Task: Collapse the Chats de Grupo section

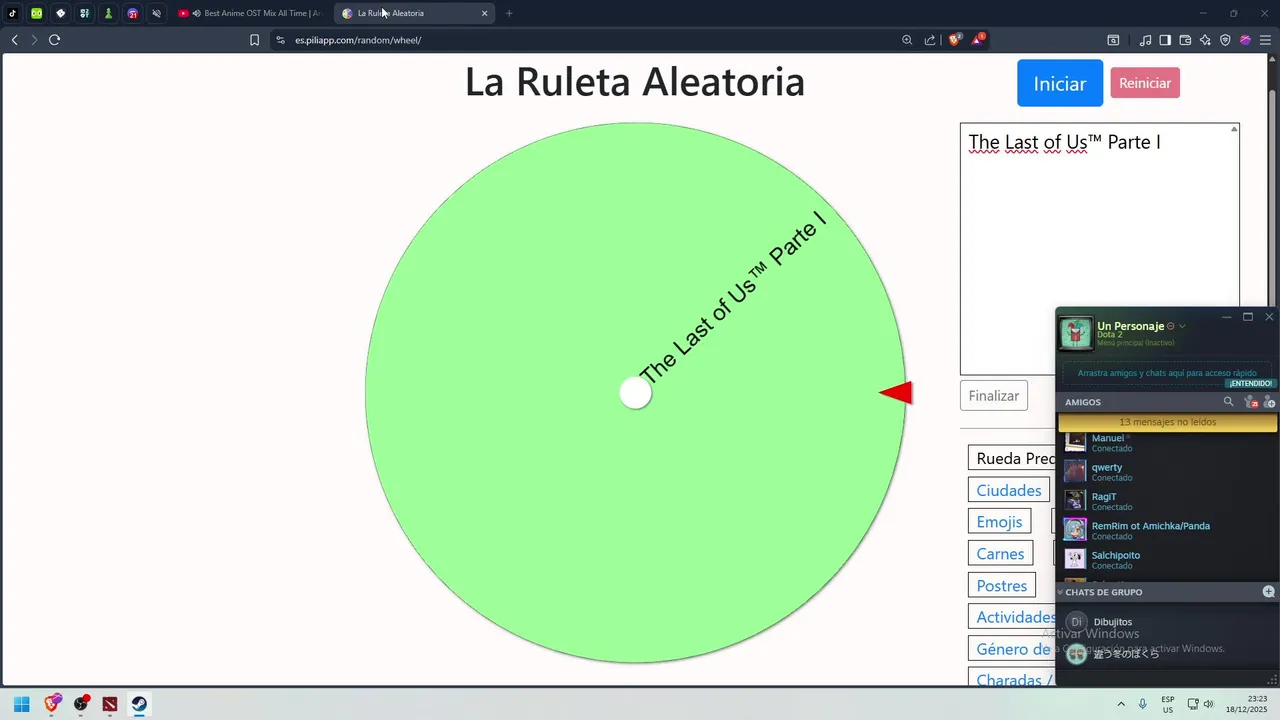Action: click(x=1061, y=592)
